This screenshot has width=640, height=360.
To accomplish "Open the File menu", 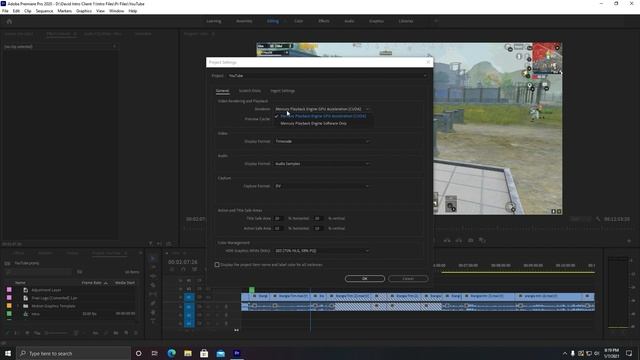I will [x=5, y=11].
